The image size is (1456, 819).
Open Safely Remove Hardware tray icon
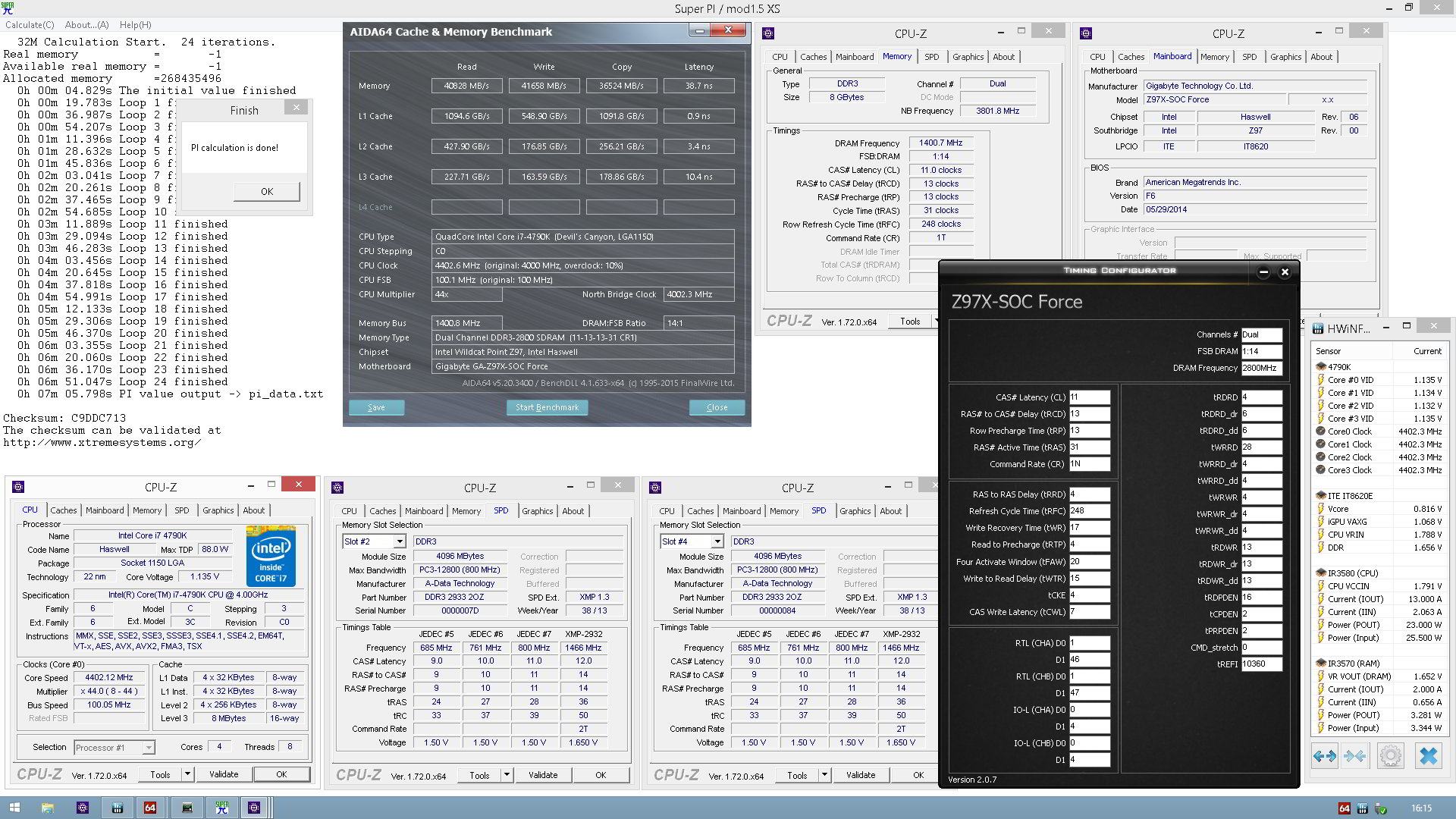pos(1381,808)
